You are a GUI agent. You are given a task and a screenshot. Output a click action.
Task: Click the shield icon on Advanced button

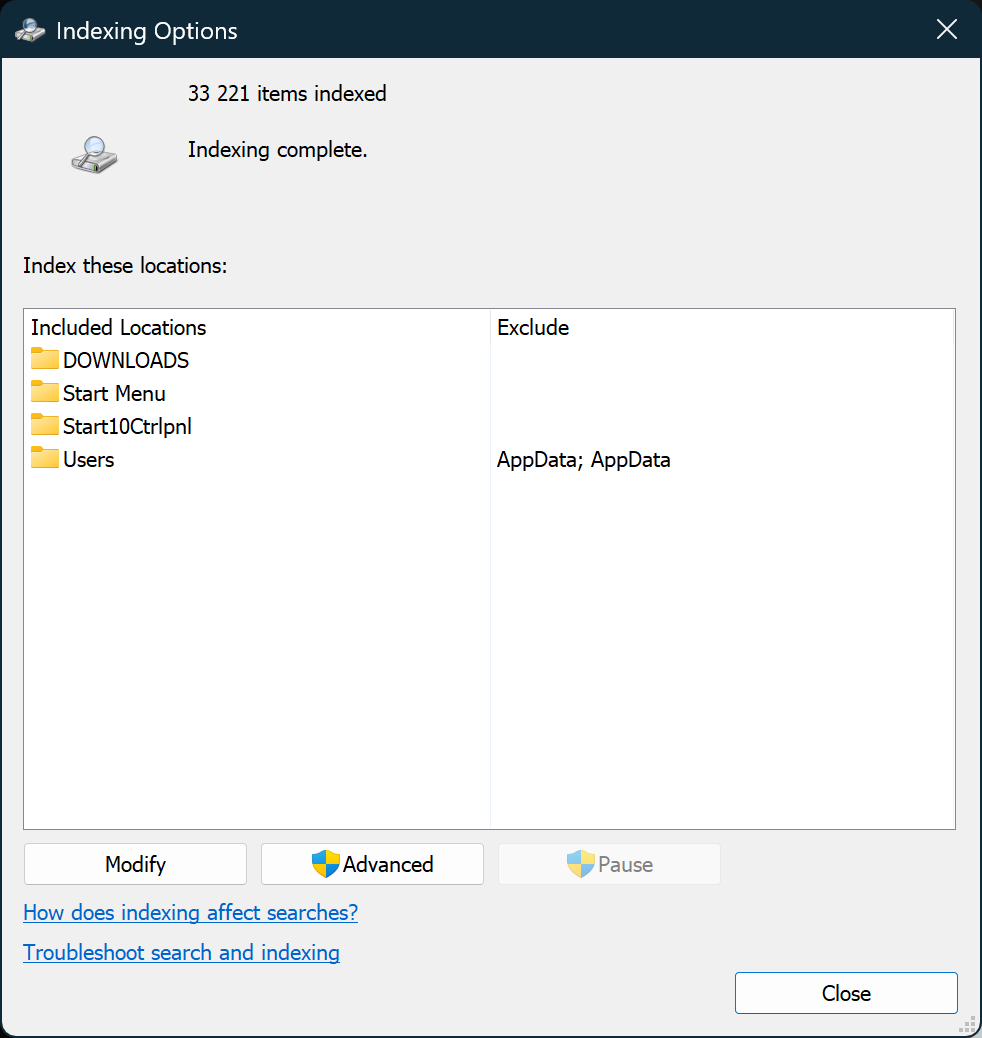(326, 864)
